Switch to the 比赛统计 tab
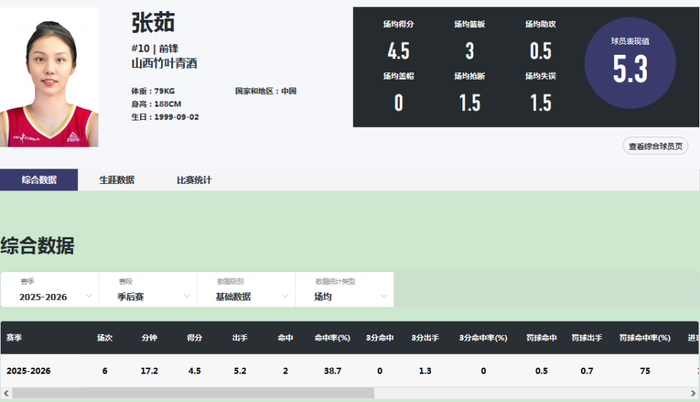 coord(194,181)
